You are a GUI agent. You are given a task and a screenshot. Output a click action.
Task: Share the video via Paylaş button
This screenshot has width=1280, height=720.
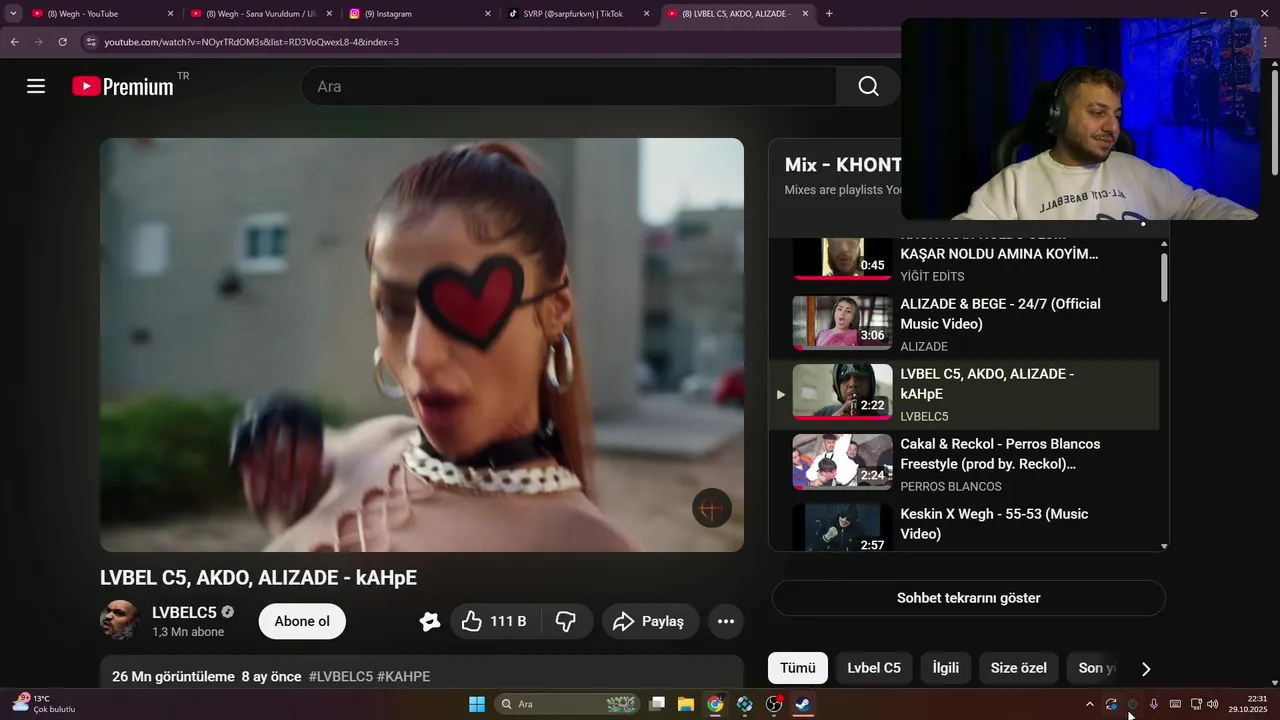648,621
